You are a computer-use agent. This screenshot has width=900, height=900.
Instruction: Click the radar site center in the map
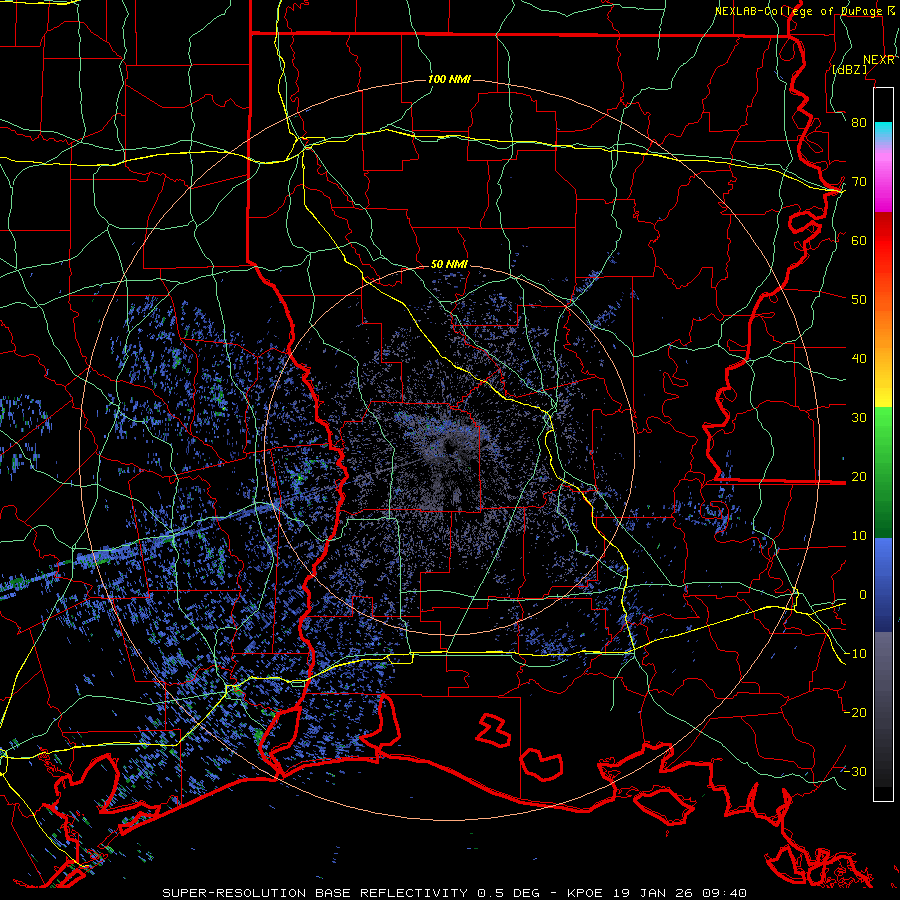point(449,449)
